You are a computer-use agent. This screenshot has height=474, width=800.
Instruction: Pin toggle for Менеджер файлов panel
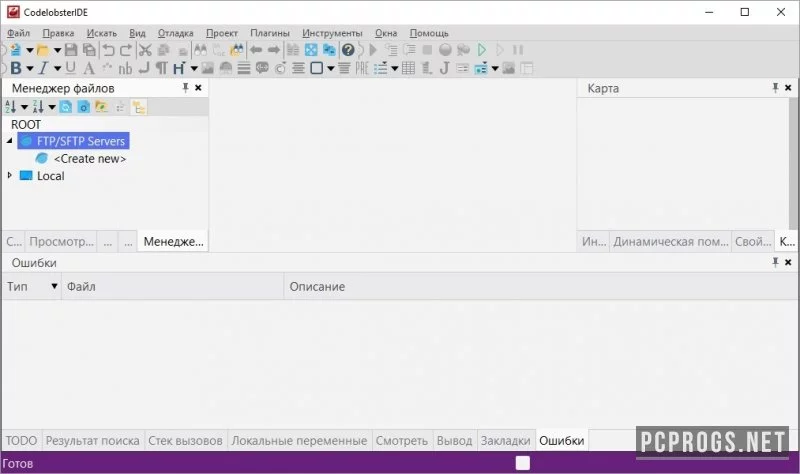(186, 88)
